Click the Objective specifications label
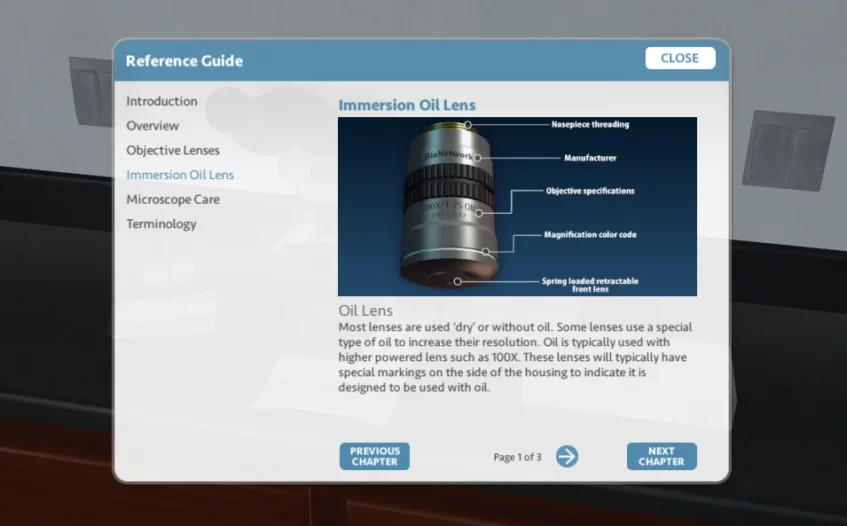 pyautogui.click(x=589, y=191)
